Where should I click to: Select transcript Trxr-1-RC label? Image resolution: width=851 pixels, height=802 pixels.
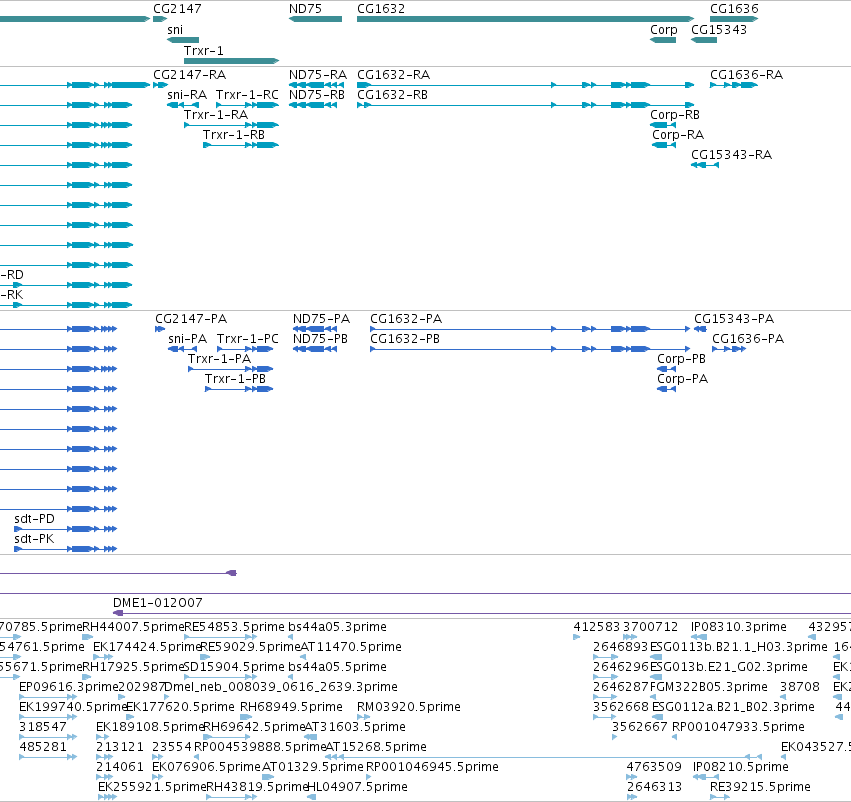pos(247,94)
